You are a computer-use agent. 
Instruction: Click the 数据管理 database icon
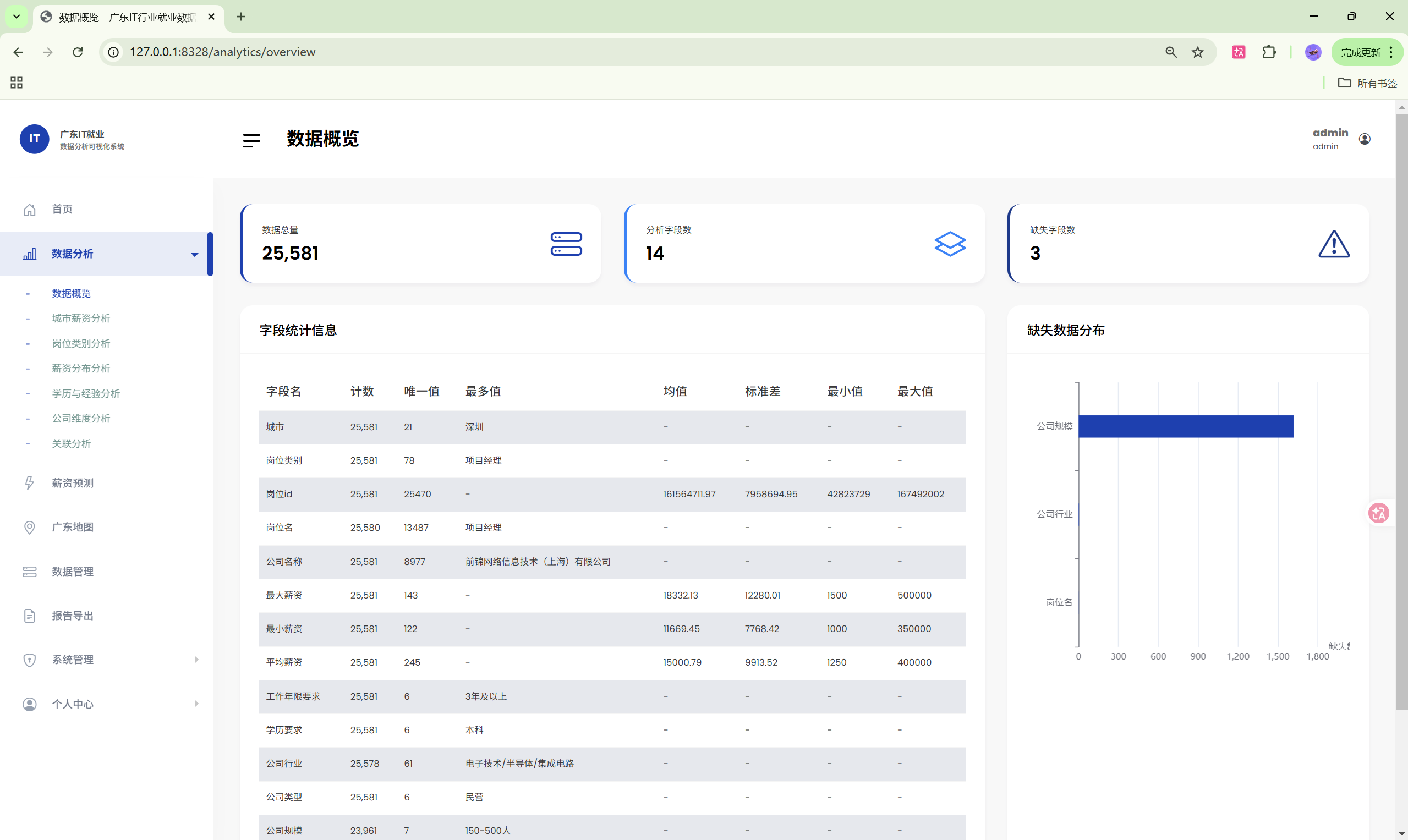[30, 572]
